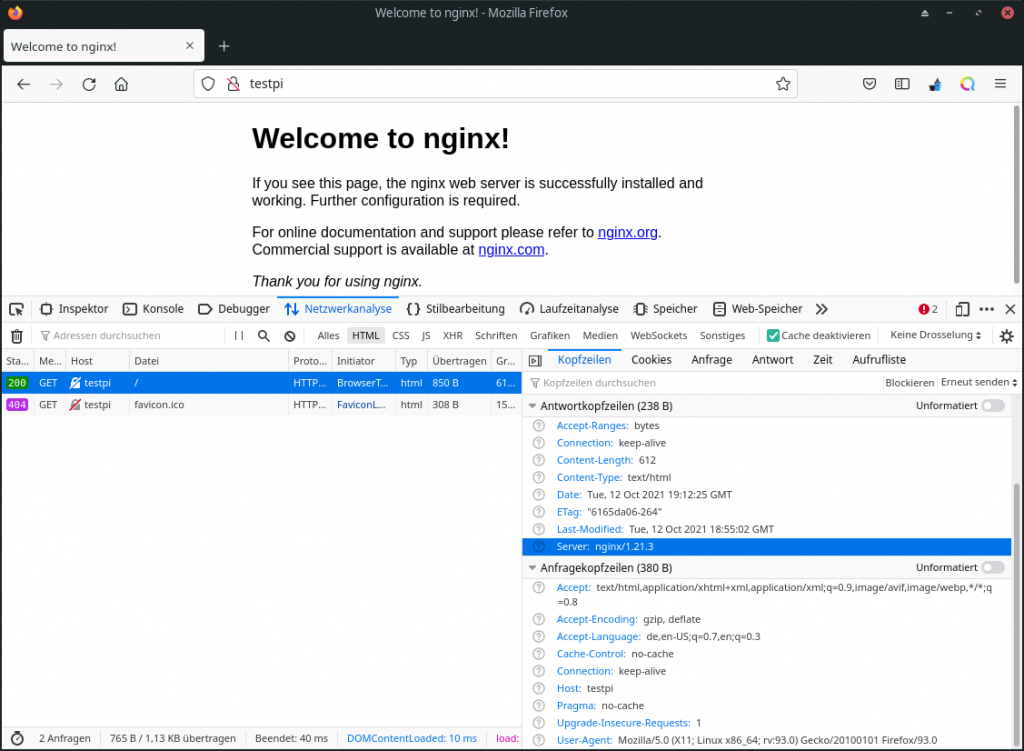Toggle Unformatiert for Anfragekopfzeilen
The image size is (1024, 751).
click(993, 567)
